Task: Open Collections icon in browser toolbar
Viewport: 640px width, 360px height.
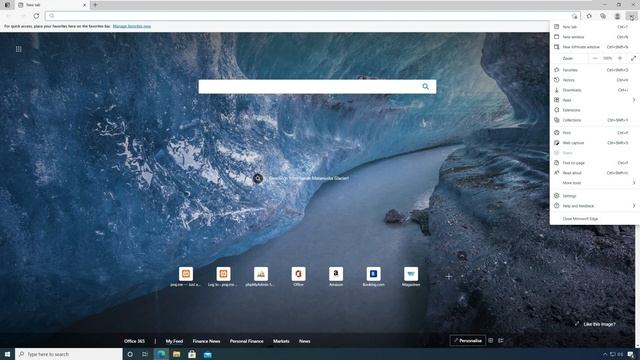Action: tap(603, 16)
